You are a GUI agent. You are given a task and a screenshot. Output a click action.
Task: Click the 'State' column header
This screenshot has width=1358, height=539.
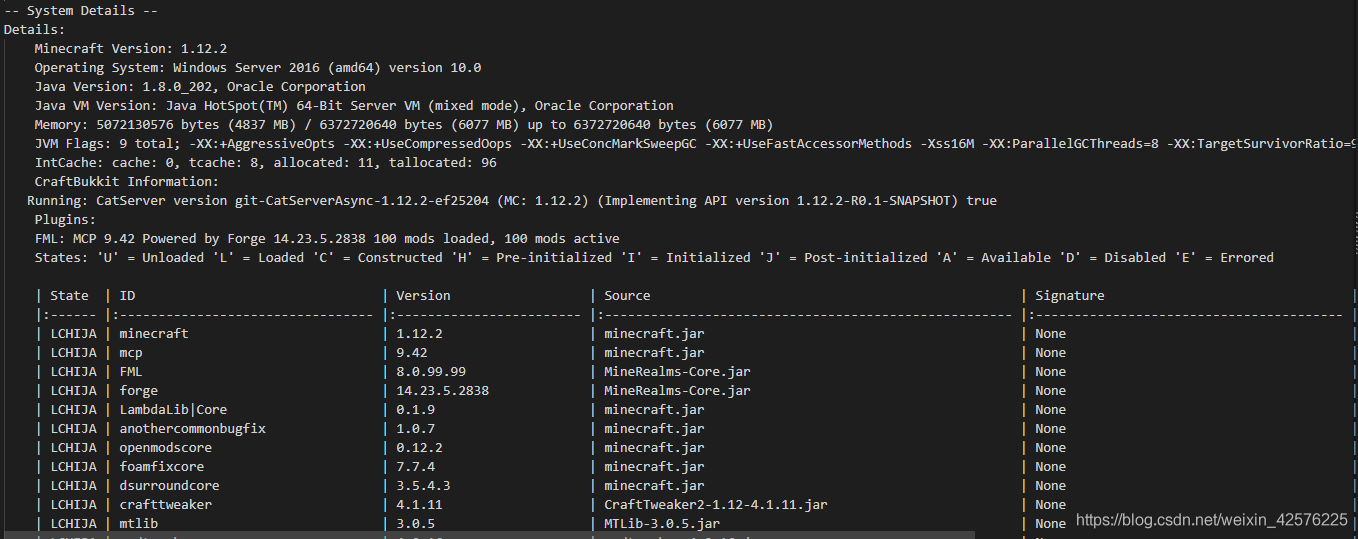[x=70, y=295]
